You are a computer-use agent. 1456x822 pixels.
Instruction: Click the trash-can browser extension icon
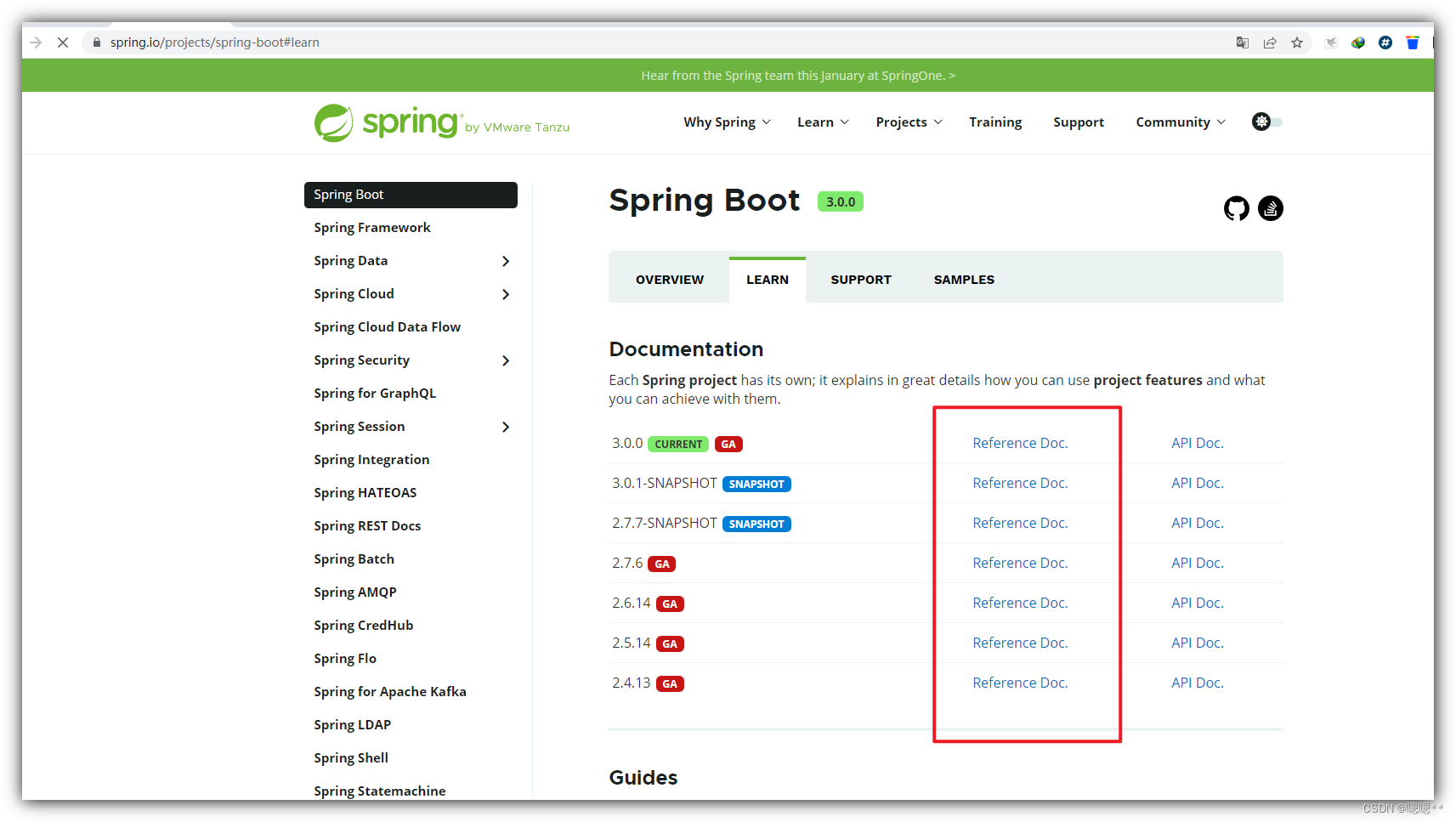(1413, 43)
